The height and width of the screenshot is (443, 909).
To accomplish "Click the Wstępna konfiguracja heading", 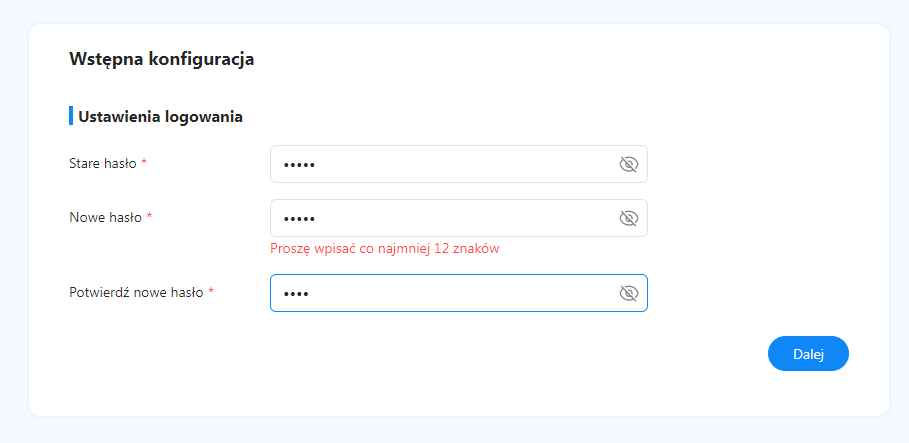I will 162,59.
